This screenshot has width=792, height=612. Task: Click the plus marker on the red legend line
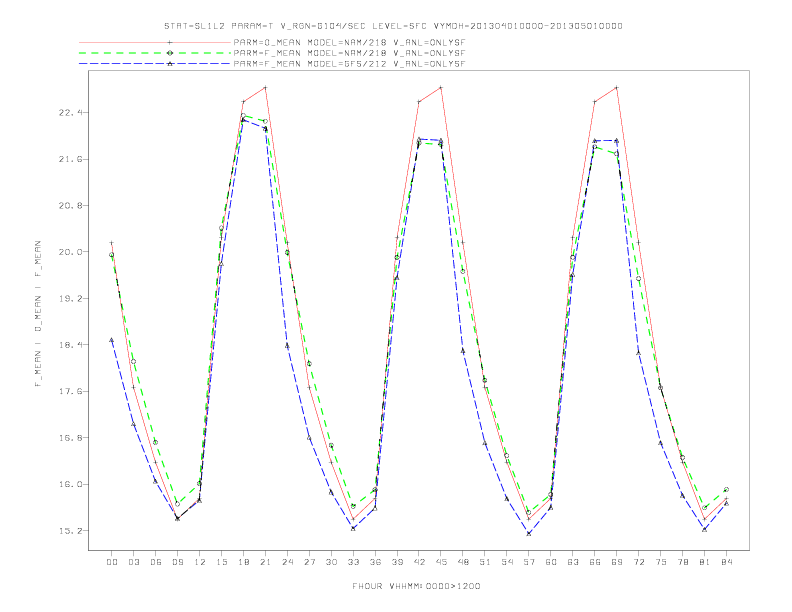point(170,42)
